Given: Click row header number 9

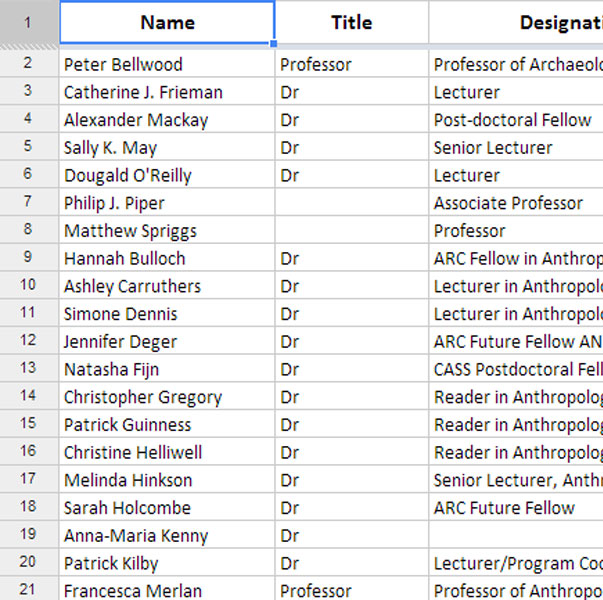Looking at the screenshot, I should [27, 258].
